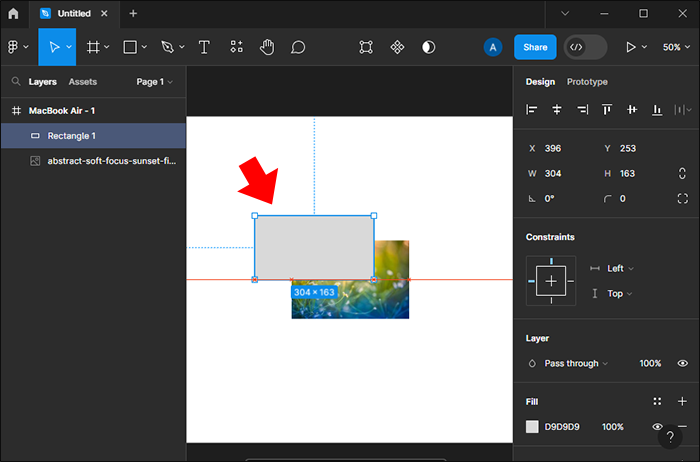Expand the Page 1 selector
700x462 pixels.
[x=154, y=82]
